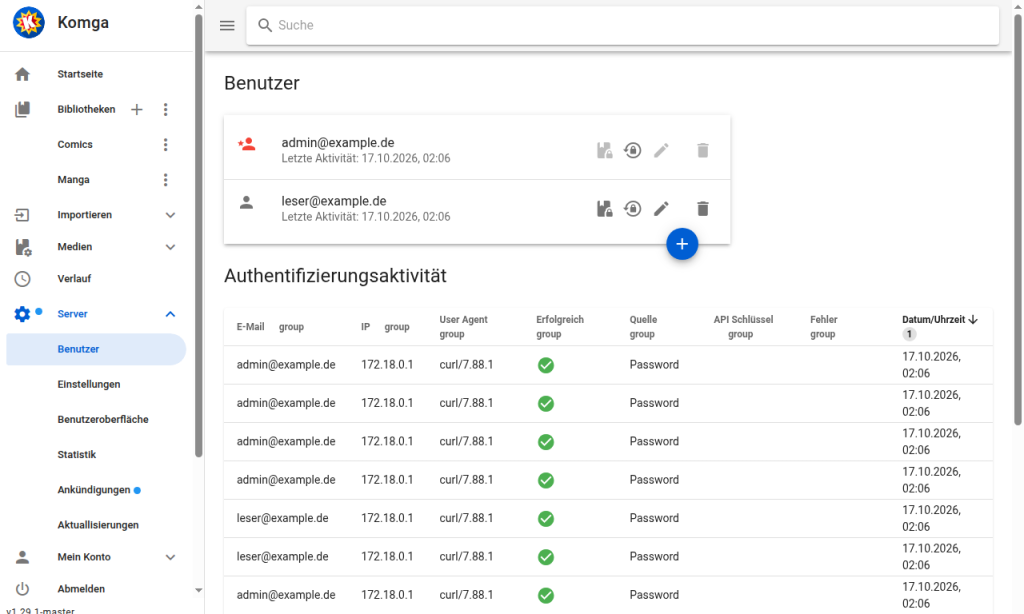Open the Bibliotheken three-dot menu
The width and height of the screenshot is (1024, 614).
(166, 110)
